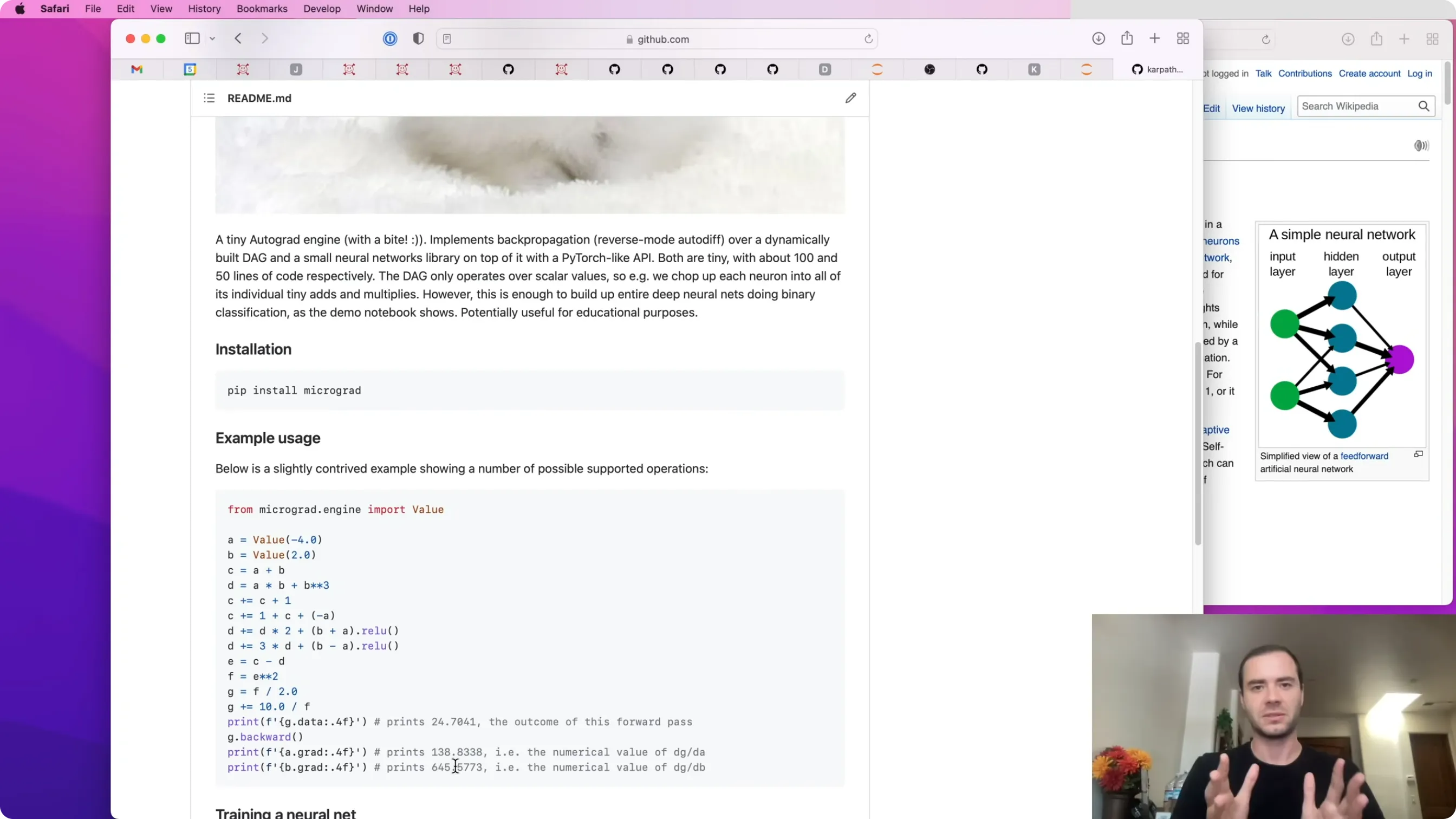Viewport: 1456px width, 819px height.
Task: Open the sidebar options dropdown chevron
Action: click(212, 39)
